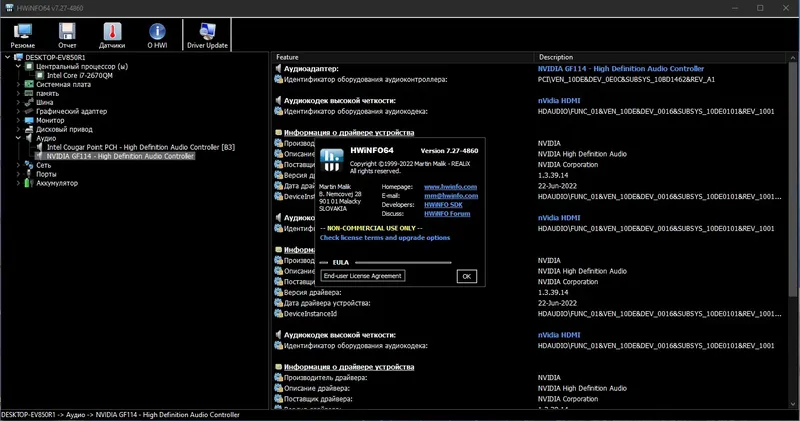Click scroll-down arrow of details pane
800x421 pixels.
pos(792,404)
